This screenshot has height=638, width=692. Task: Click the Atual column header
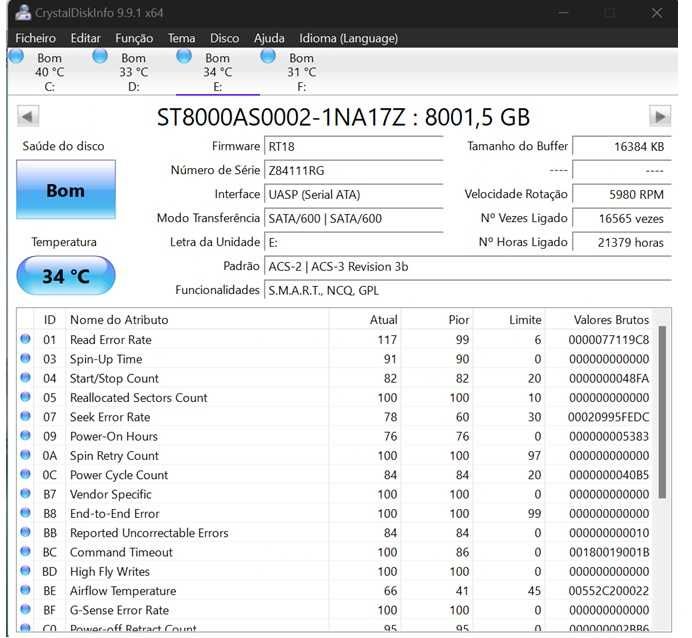tap(365, 319)
